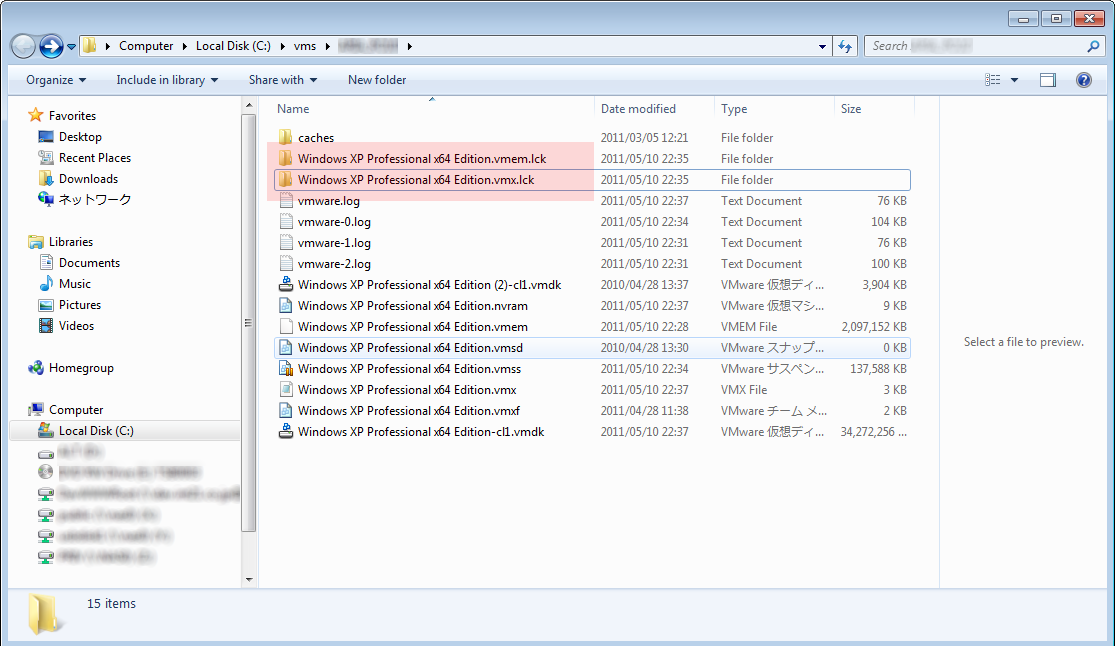Screen dimensions: 1115x646
Task: Click the search magnifier icon
Action: coord(1093,46)
